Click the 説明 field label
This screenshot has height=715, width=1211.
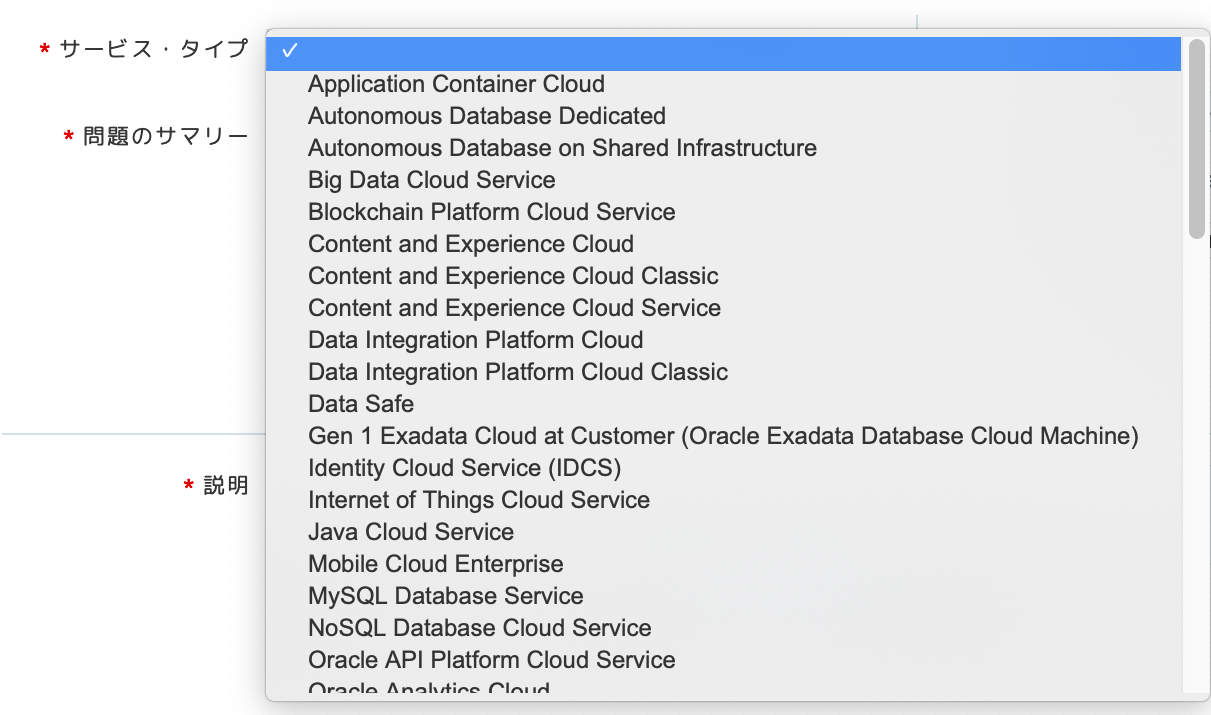226,486
